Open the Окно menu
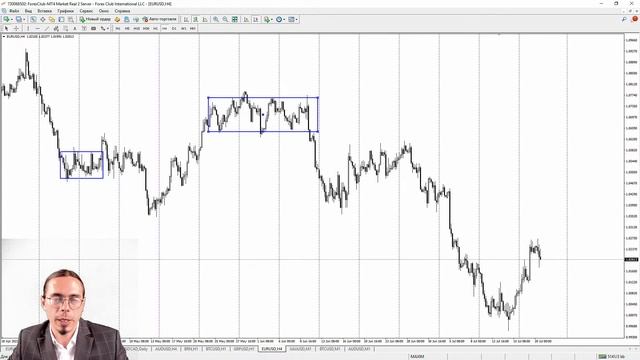The width and height of the screenshot is (640, 360). coord(104,11)
